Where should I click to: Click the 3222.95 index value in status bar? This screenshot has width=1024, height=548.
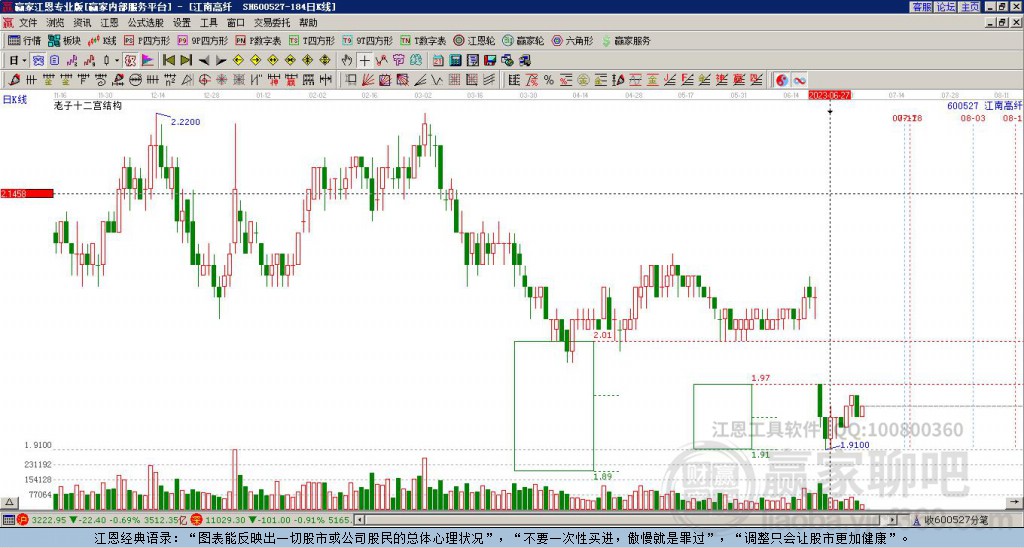pos(49,520)
